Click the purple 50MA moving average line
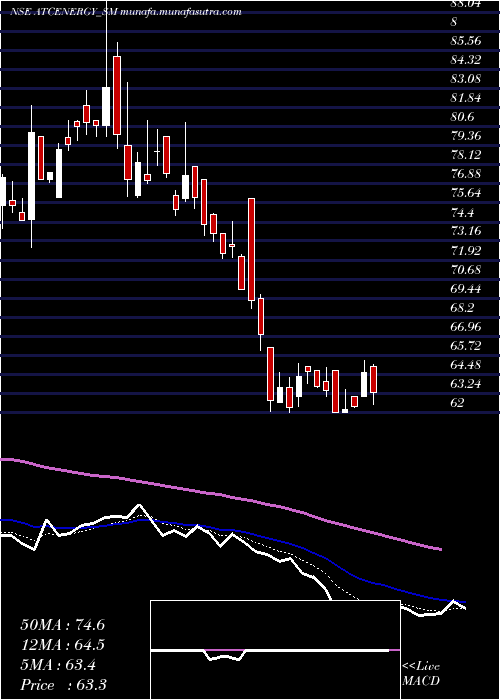This screenshot has height=700, width=500. coord(223,495)
